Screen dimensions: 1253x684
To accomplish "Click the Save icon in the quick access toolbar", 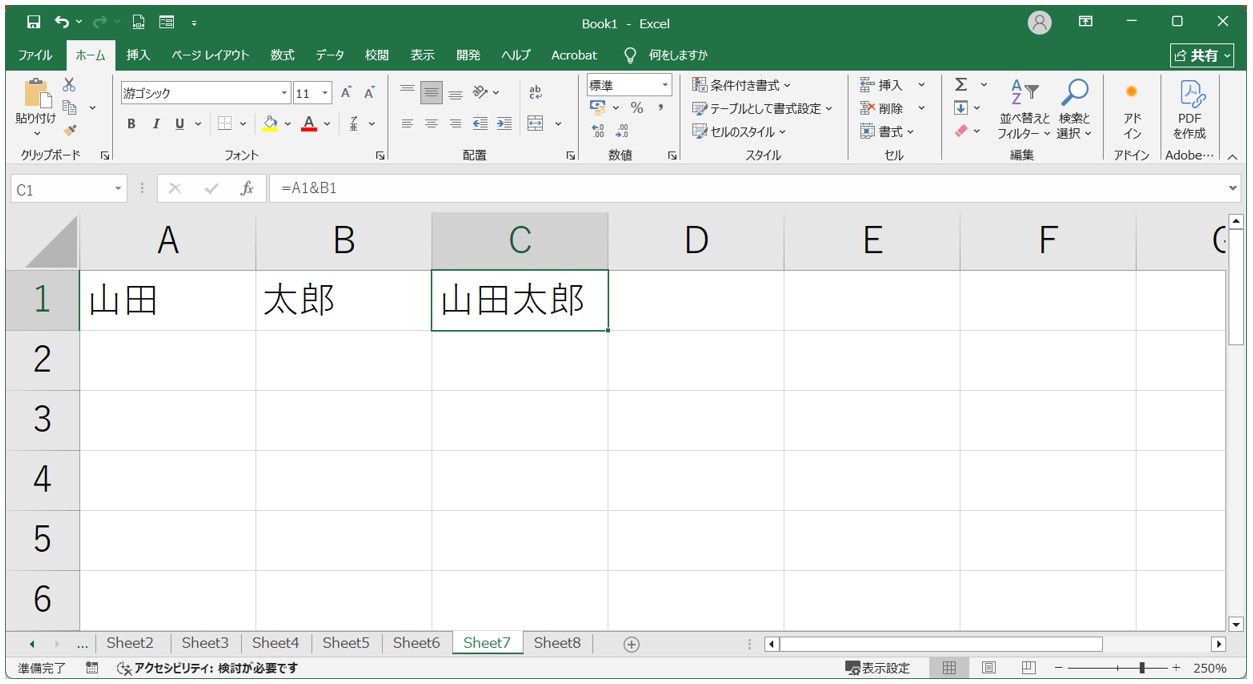I will pos(33,22).
